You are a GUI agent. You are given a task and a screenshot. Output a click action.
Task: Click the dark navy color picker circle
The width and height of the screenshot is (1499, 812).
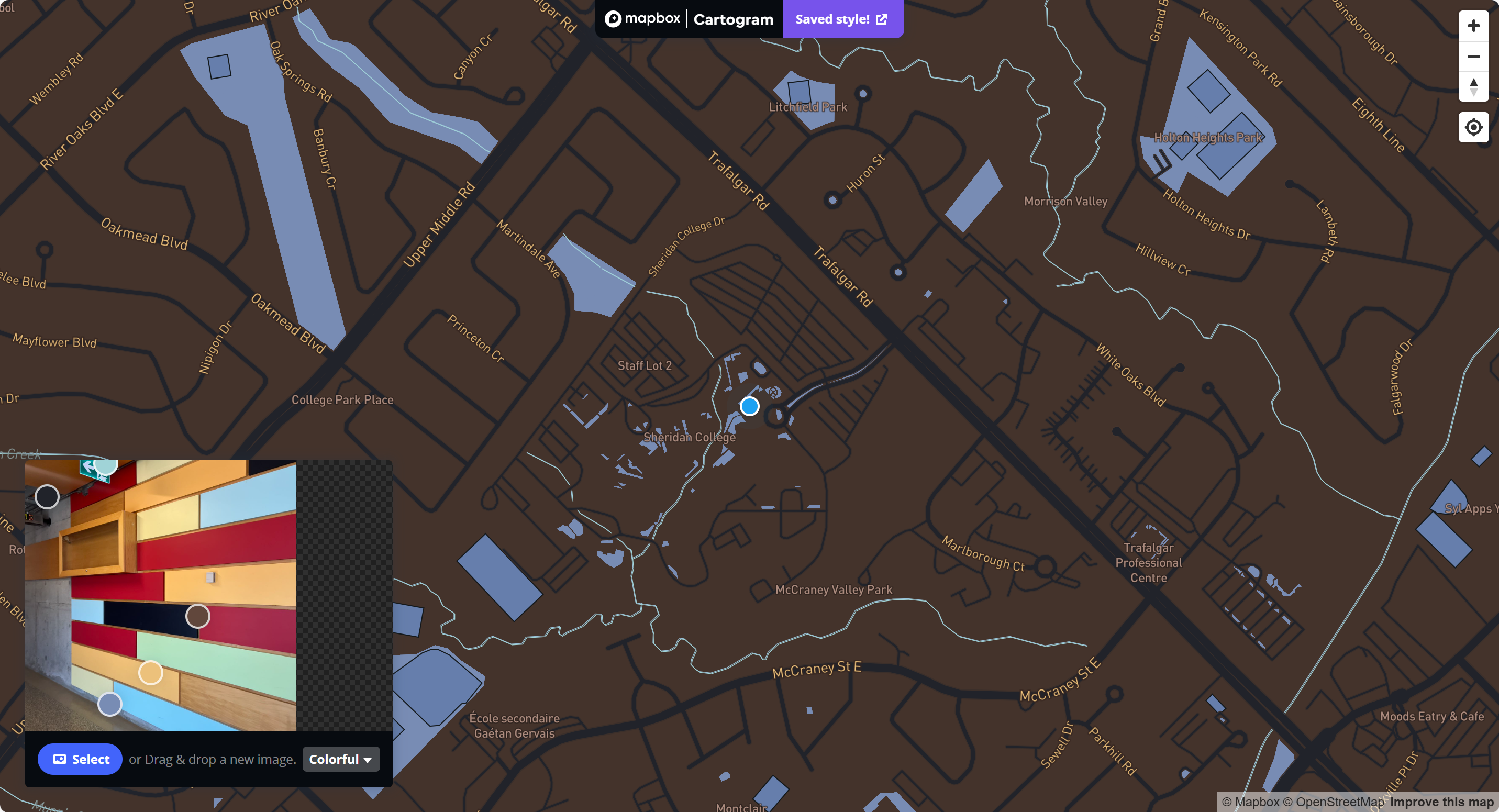pos(47,497)
